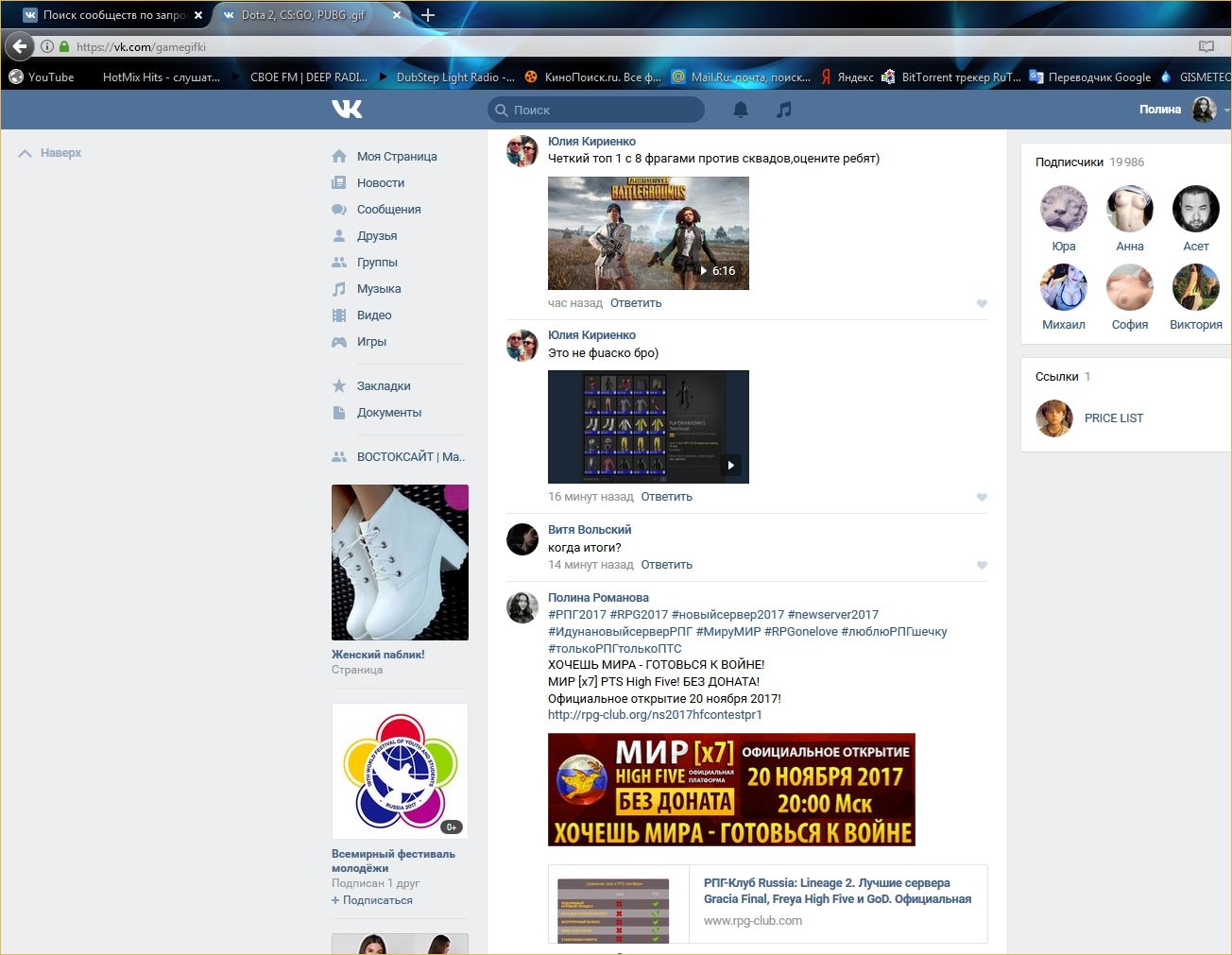The width and height of the screenshot is (1232, 955).
Task: Open subscriber Асет avatar
Action: point(1196,209)
